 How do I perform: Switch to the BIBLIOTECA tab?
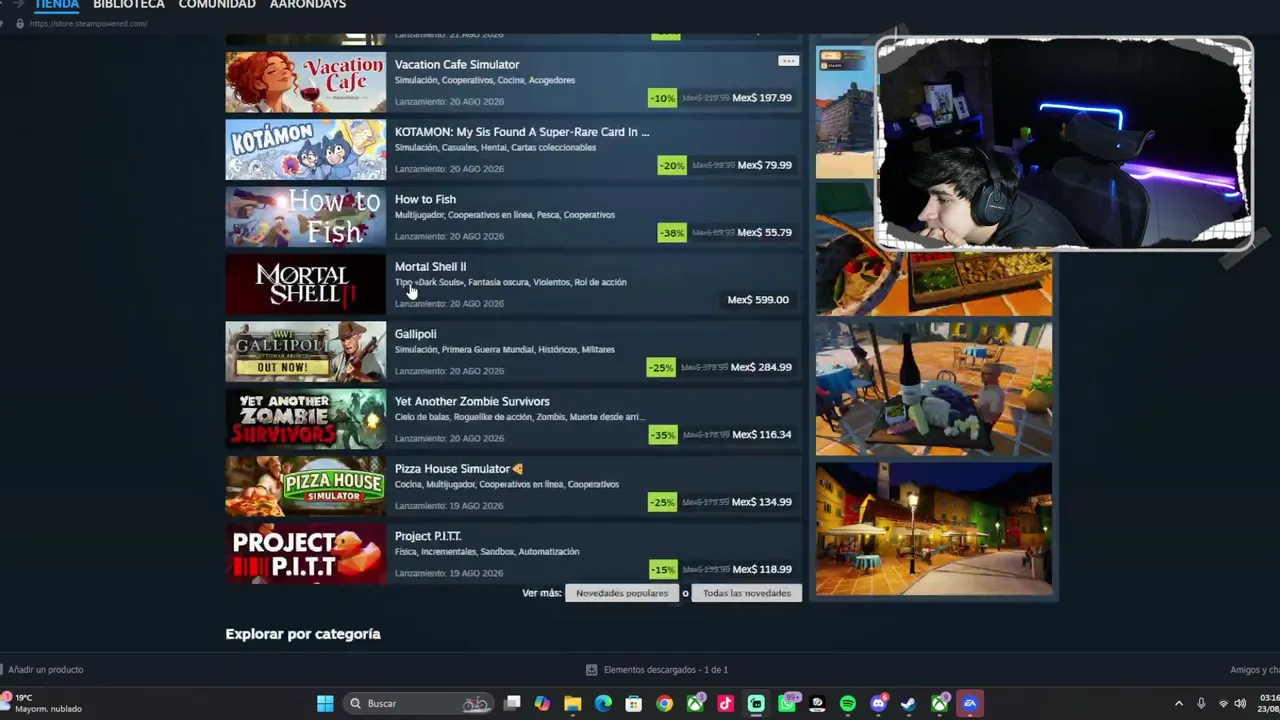point(129,5)
